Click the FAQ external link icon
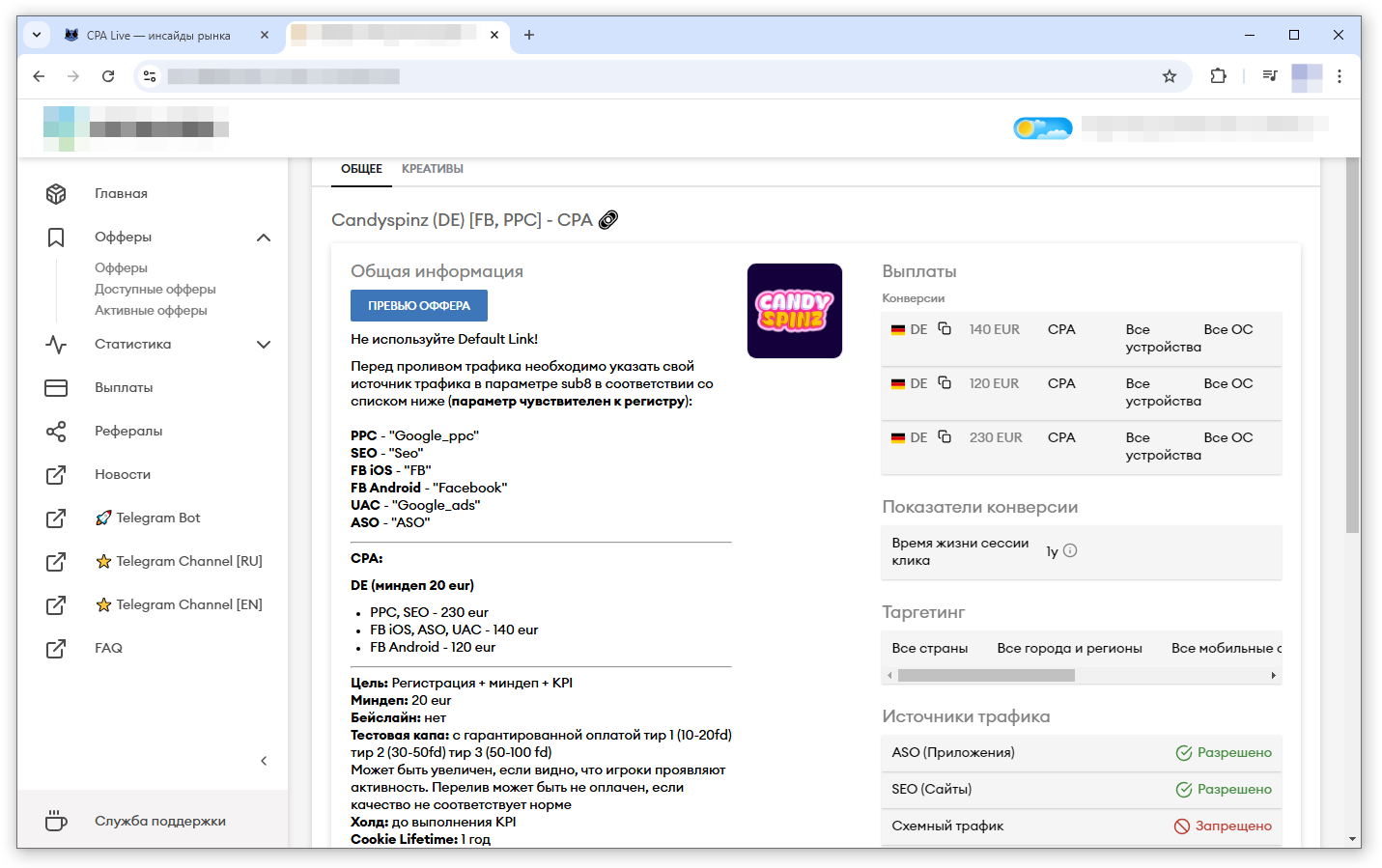 click(x=56, y=649)
